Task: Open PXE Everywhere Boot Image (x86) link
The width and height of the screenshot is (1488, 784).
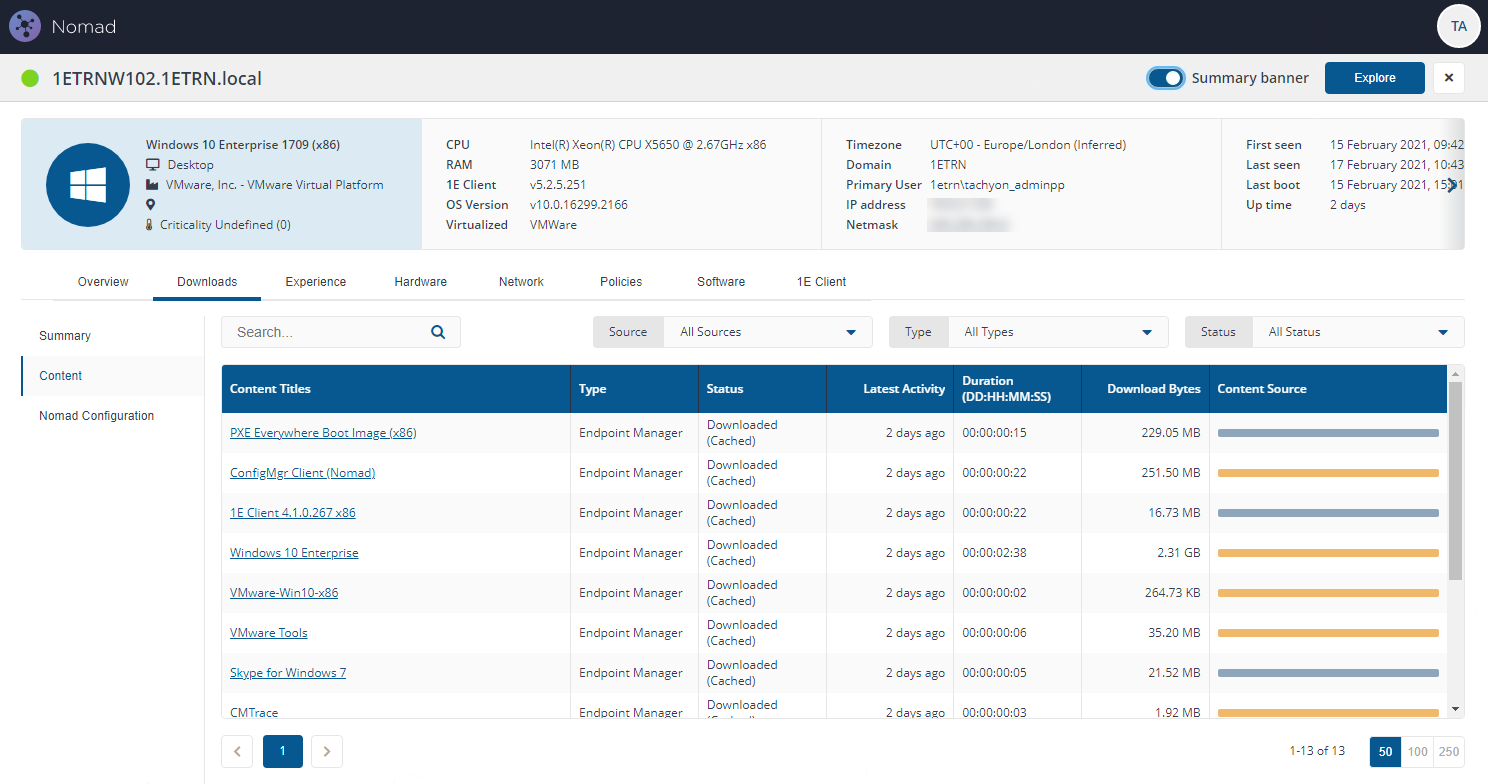Action: (x=323, y=433)
